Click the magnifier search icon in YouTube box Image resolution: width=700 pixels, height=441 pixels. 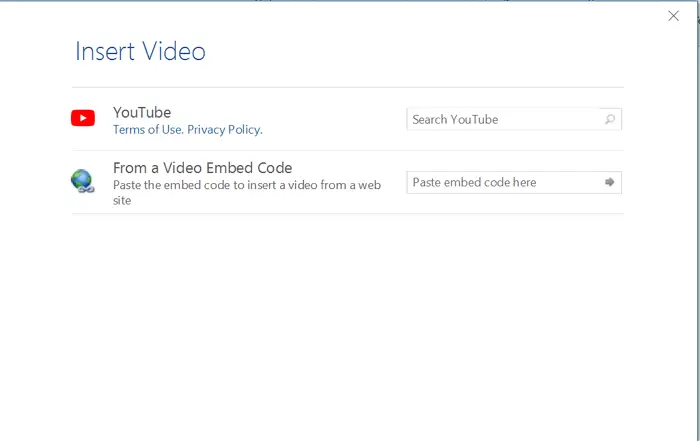[x=610, y=119]
